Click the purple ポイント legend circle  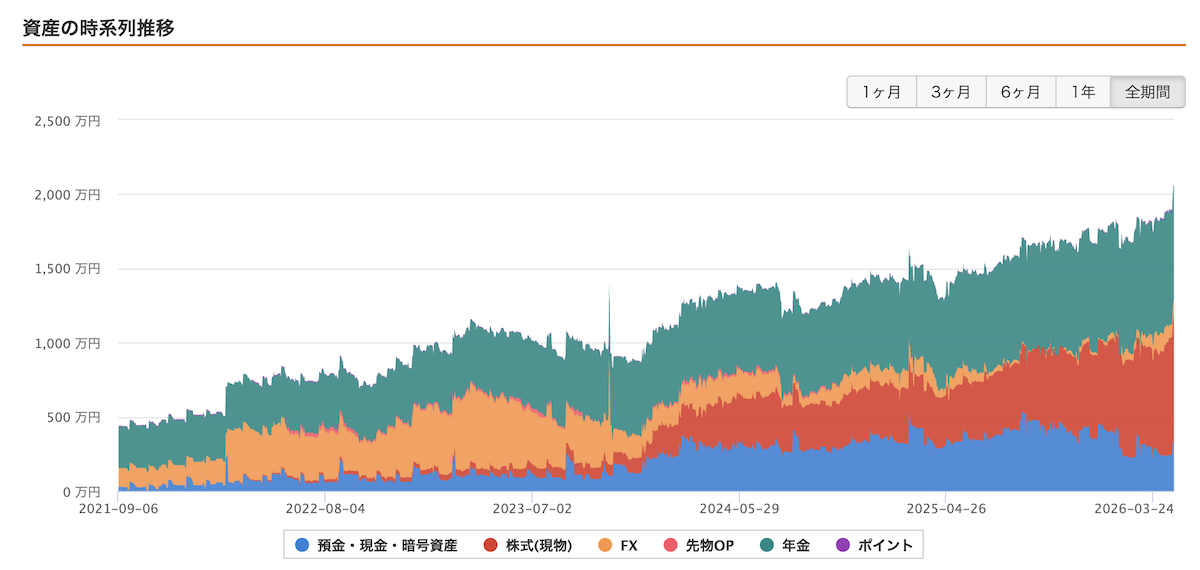pos(842,545)
